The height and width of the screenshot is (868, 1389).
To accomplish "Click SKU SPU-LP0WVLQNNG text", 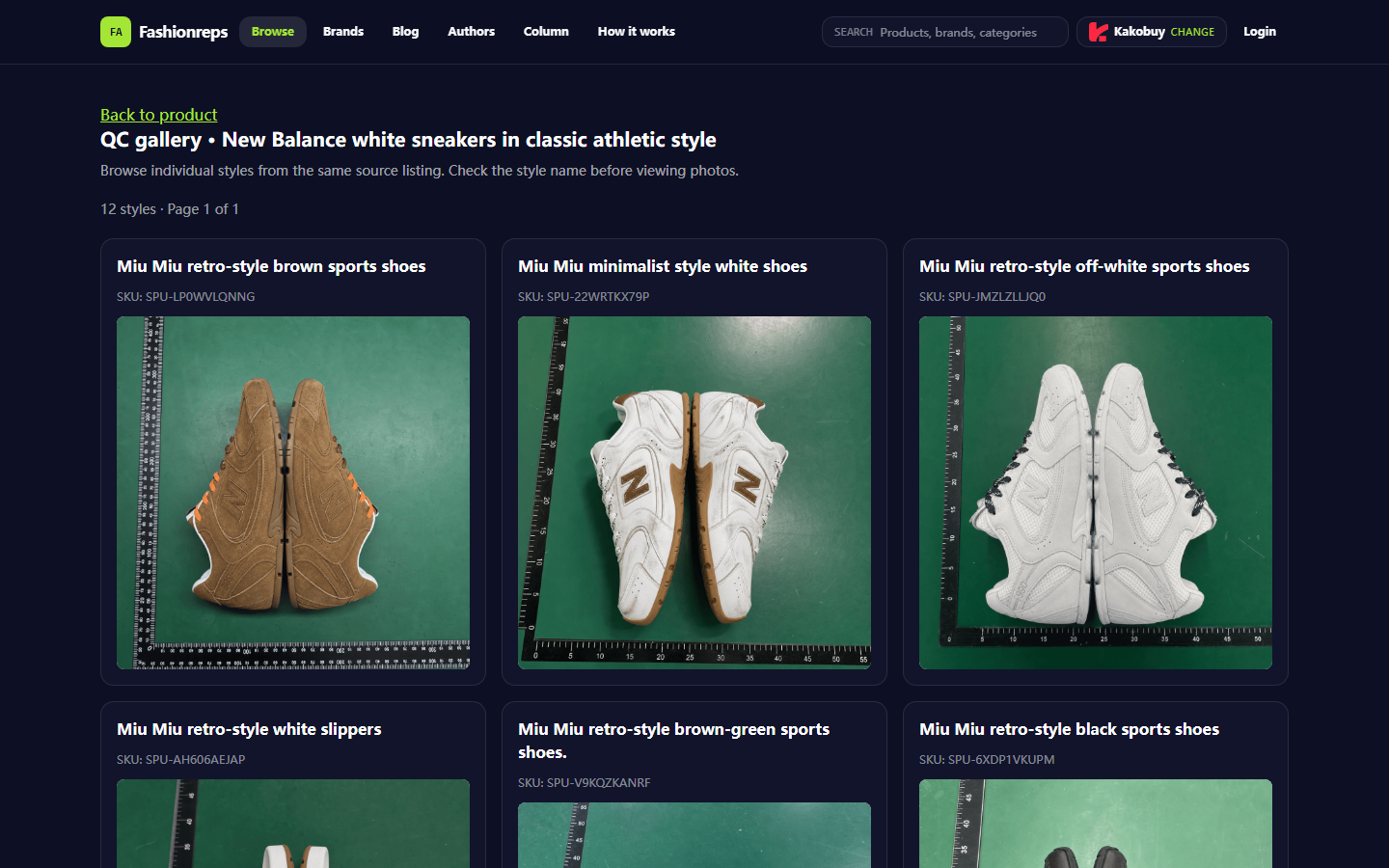I will click(x=186, y=296).
